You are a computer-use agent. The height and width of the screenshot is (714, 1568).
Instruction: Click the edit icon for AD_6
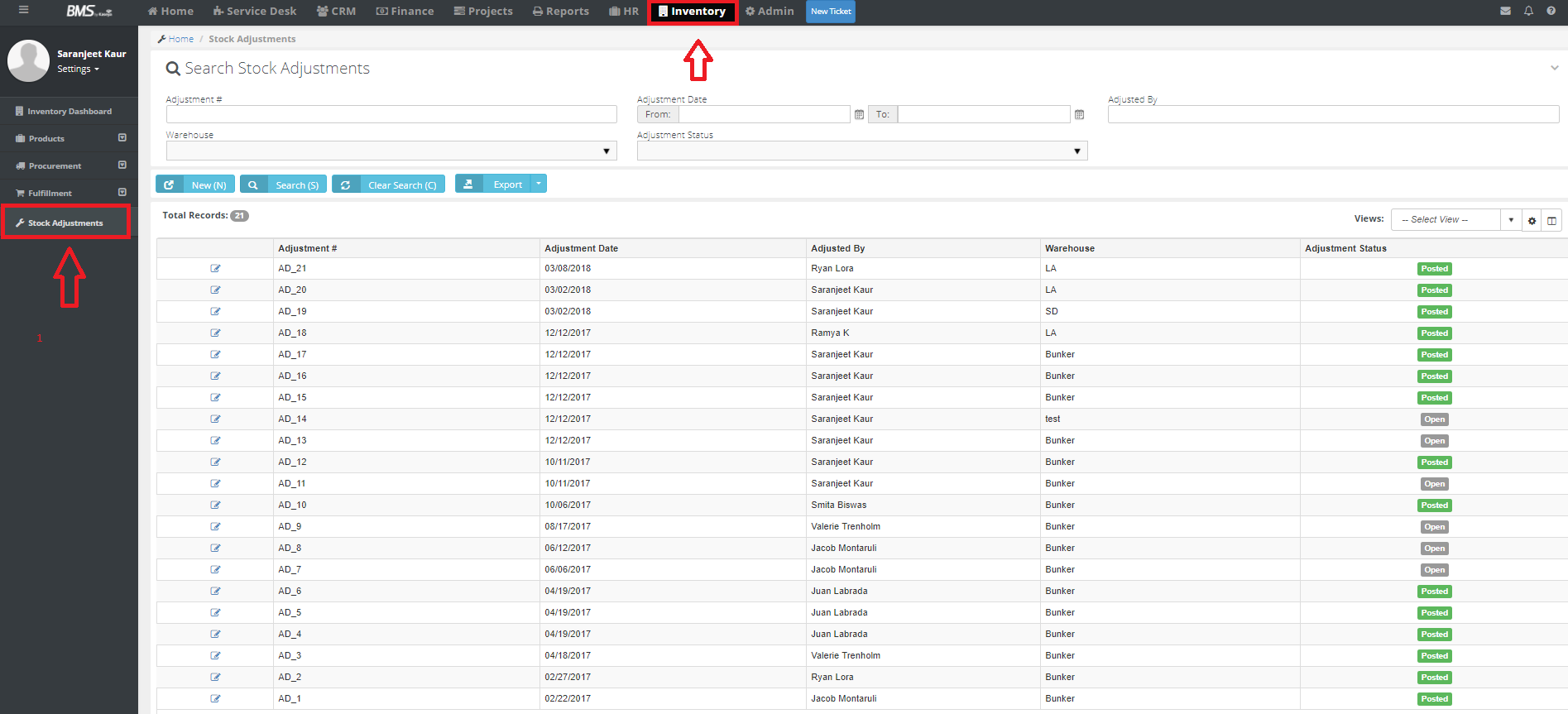(x=215, y=591)
